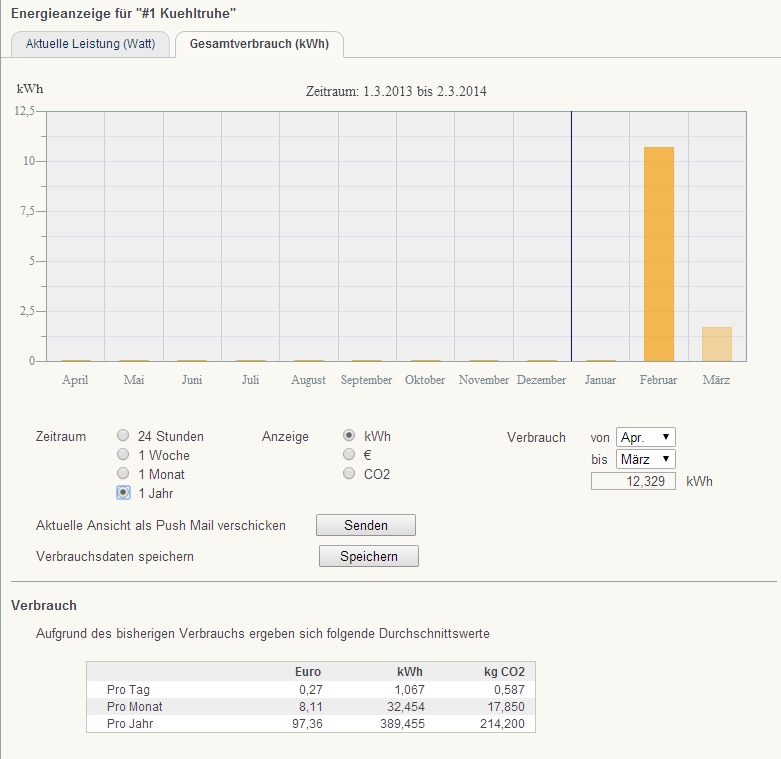
Task: Switch Anzeige to Euro (€)
Action: 349,455
